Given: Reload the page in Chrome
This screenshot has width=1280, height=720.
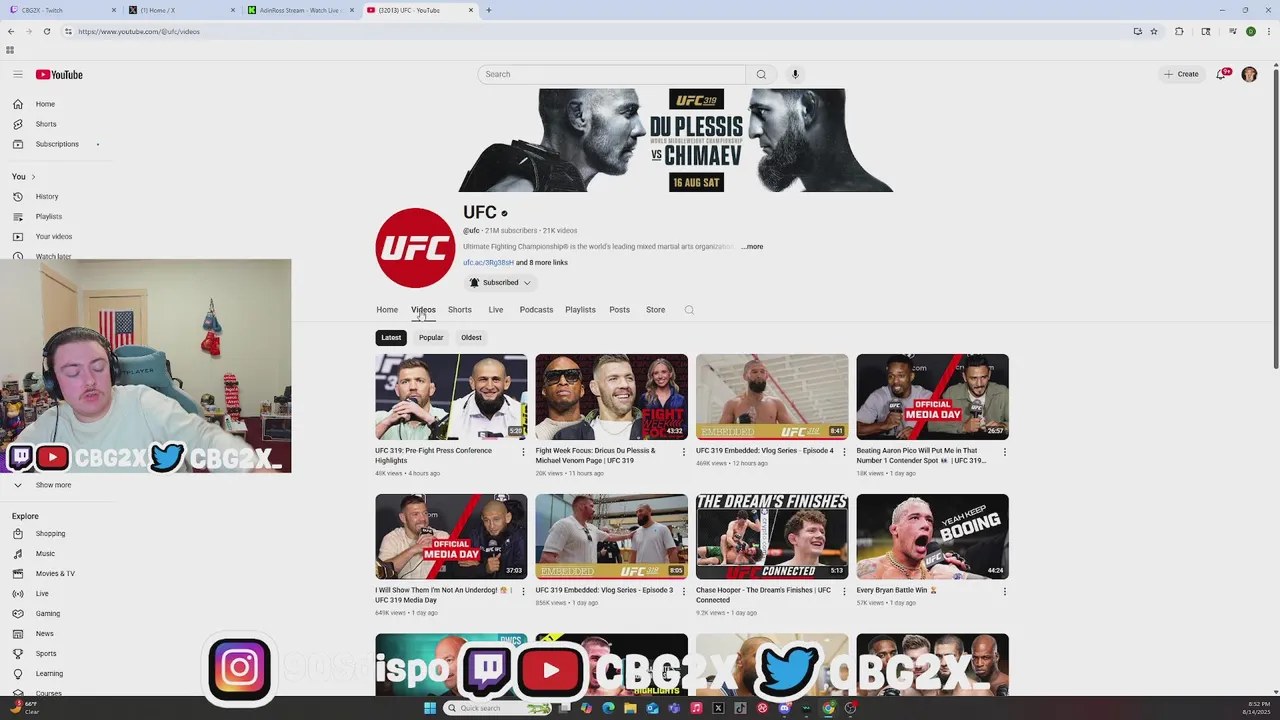Looking at the screenshot, I should [x=46, y=31].
